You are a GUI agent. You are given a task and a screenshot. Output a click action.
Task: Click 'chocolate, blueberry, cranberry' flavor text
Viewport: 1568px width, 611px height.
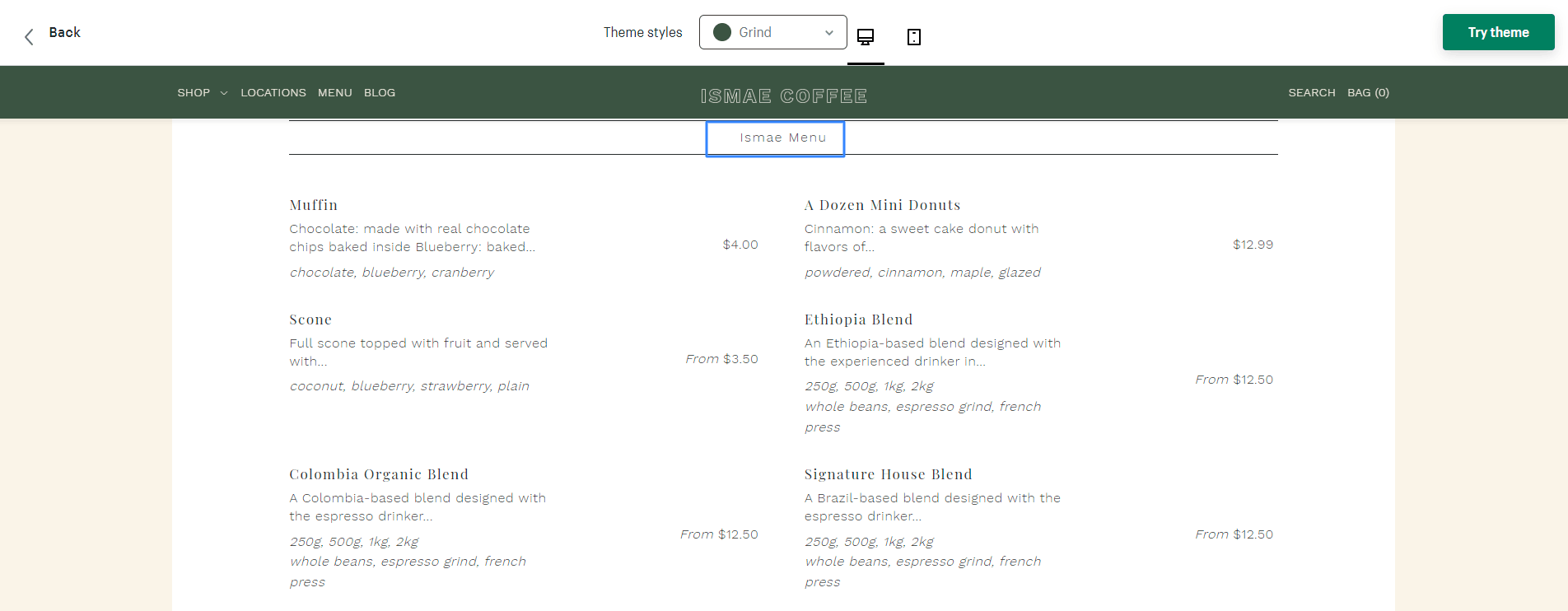coord(392,273)
